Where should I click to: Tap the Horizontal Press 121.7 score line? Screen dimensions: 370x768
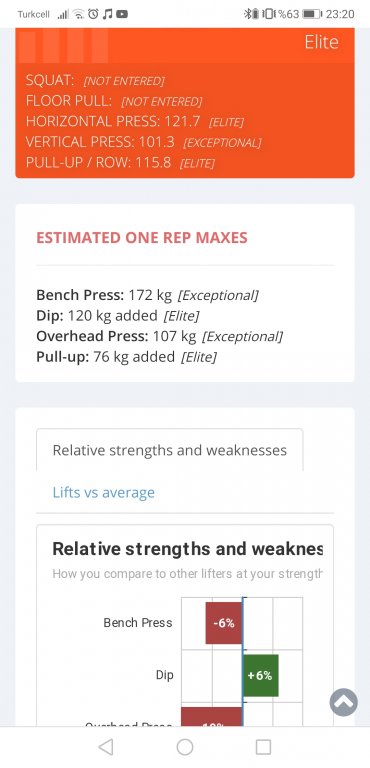135,121
